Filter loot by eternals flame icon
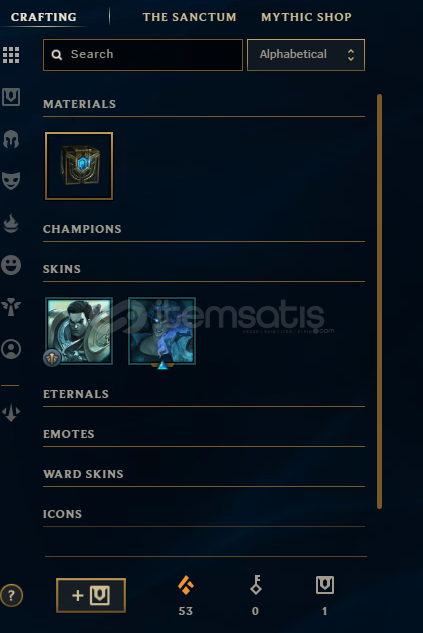This screenshot has height=633, width=423. pyautogui.click(x=11, y=223)
